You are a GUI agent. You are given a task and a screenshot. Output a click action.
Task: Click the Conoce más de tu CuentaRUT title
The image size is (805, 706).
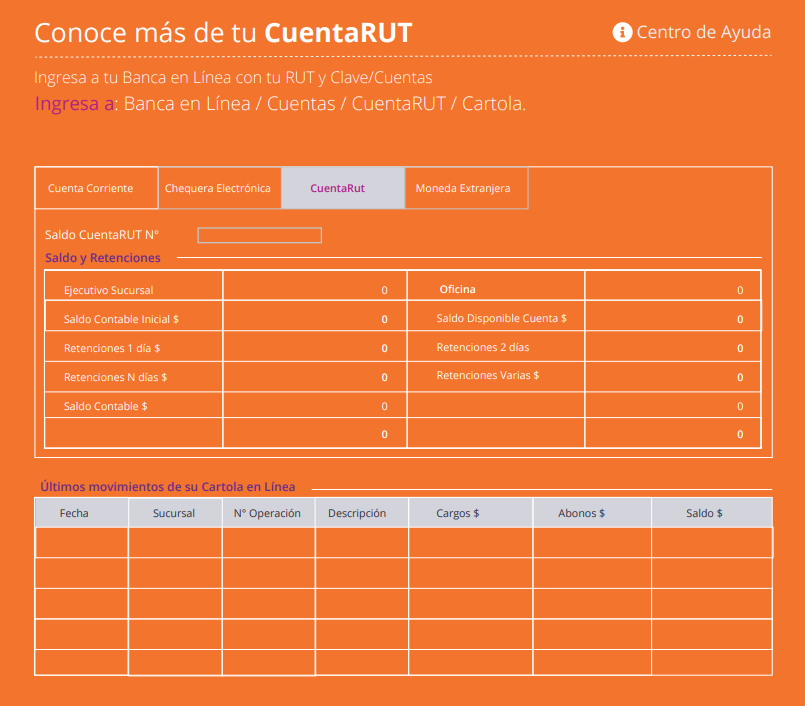(x=223, y=32)
